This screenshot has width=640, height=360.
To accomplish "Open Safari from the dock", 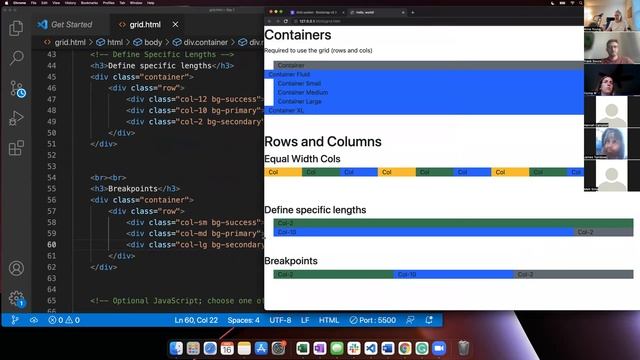I will 210,348.
